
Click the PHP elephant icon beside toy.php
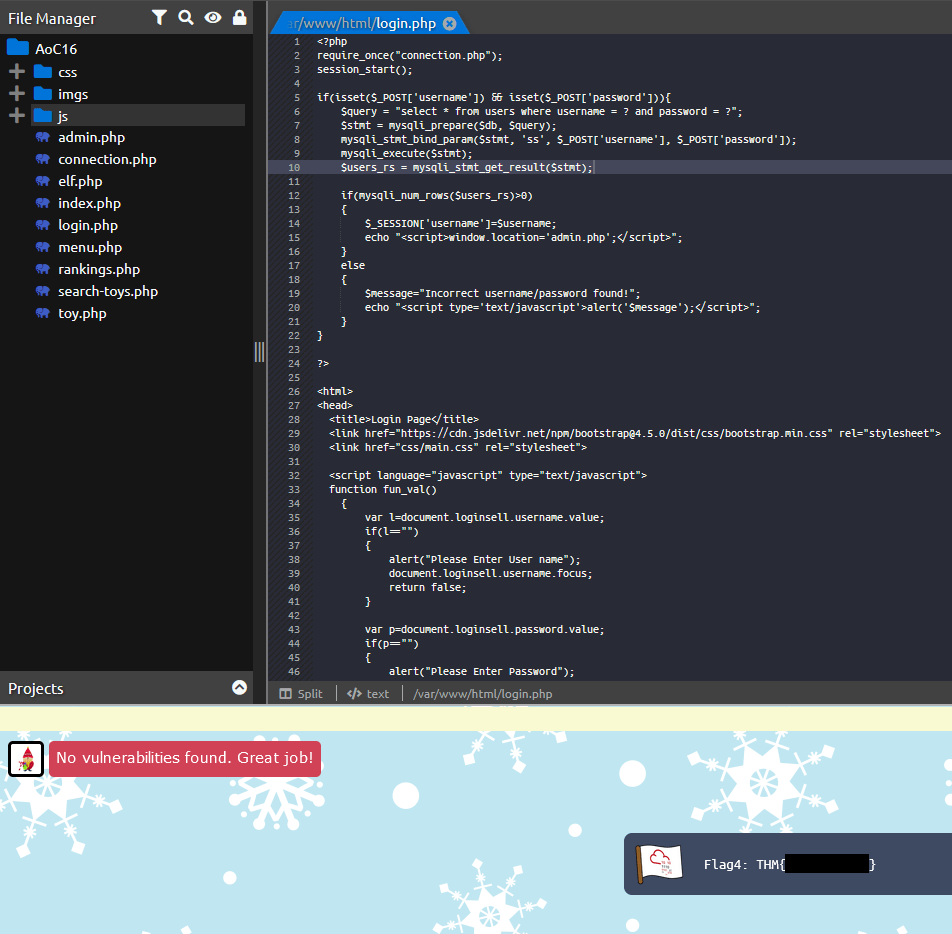pos(42,313)
